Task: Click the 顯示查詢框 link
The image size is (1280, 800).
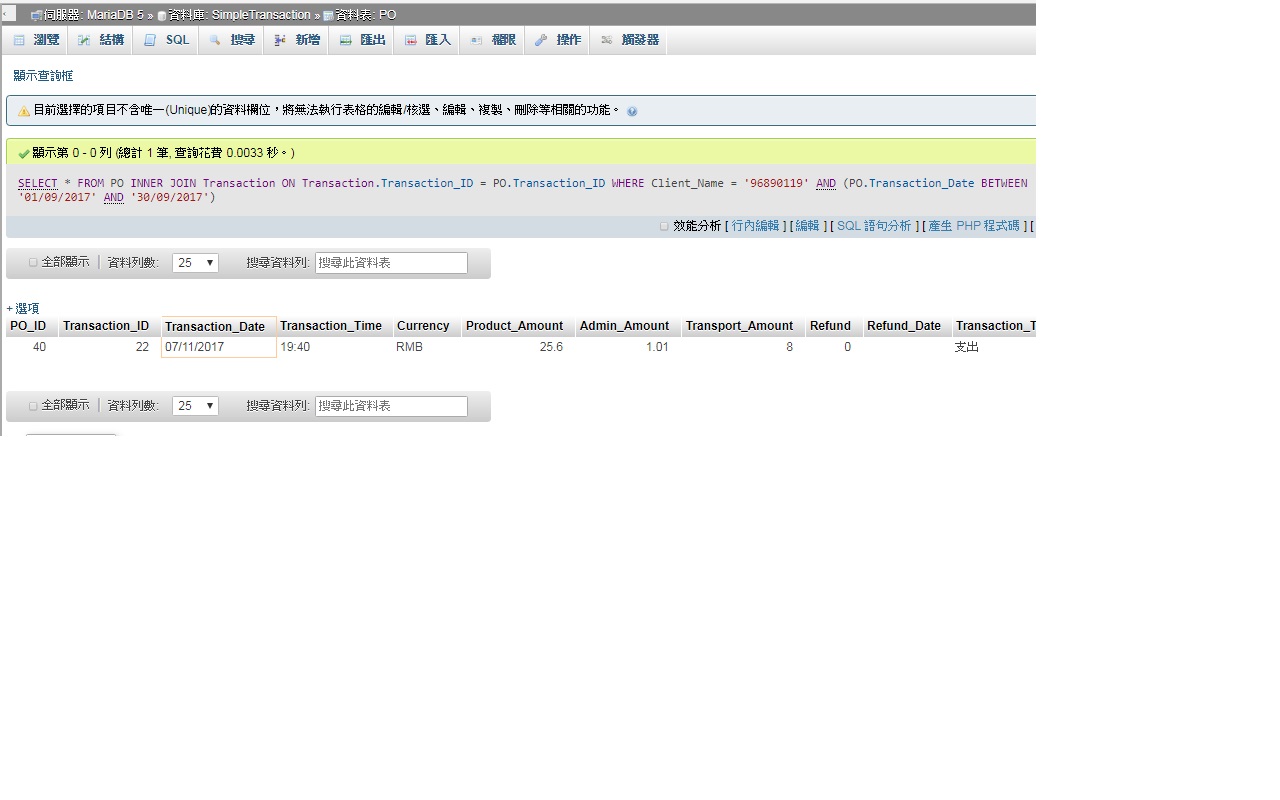Action: tap(43, 76)
